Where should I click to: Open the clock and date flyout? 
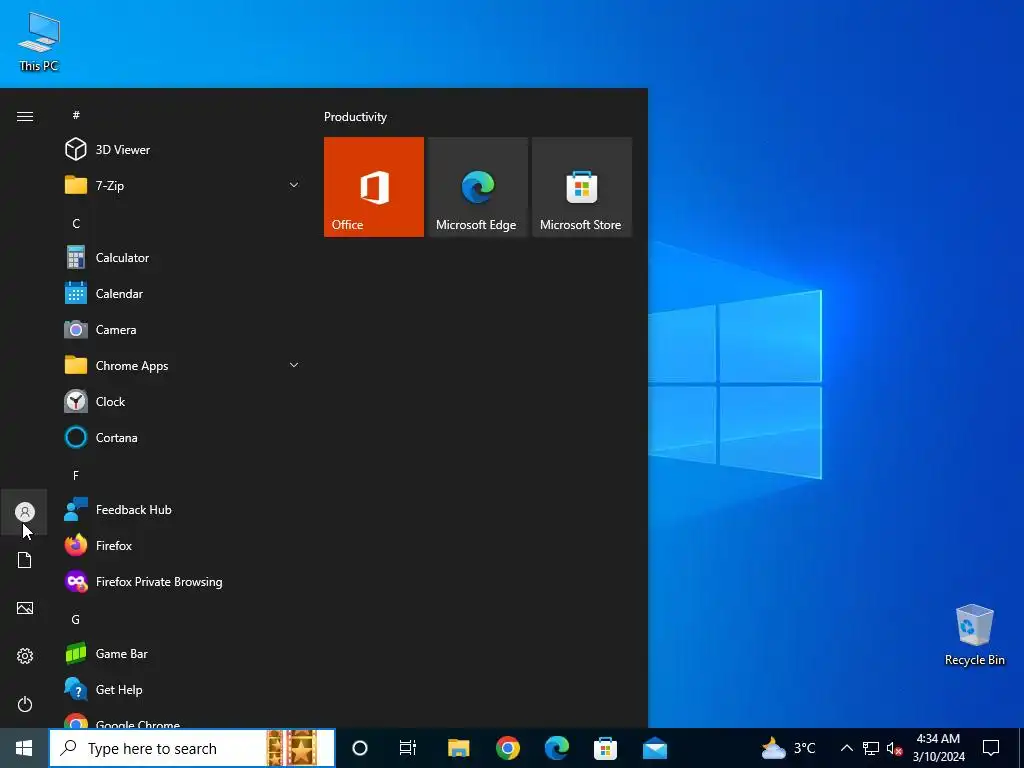click(938, 748)
